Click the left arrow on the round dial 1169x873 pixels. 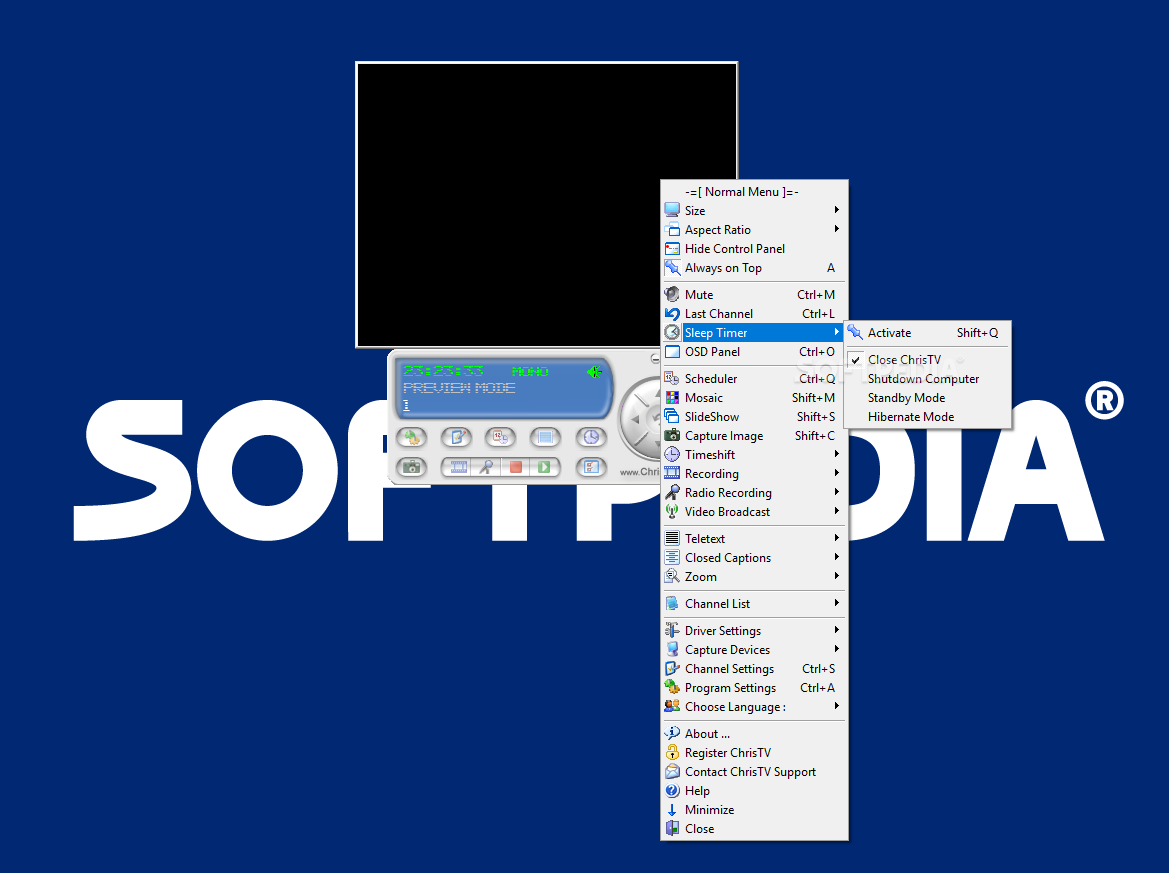(x=635, y=419)
